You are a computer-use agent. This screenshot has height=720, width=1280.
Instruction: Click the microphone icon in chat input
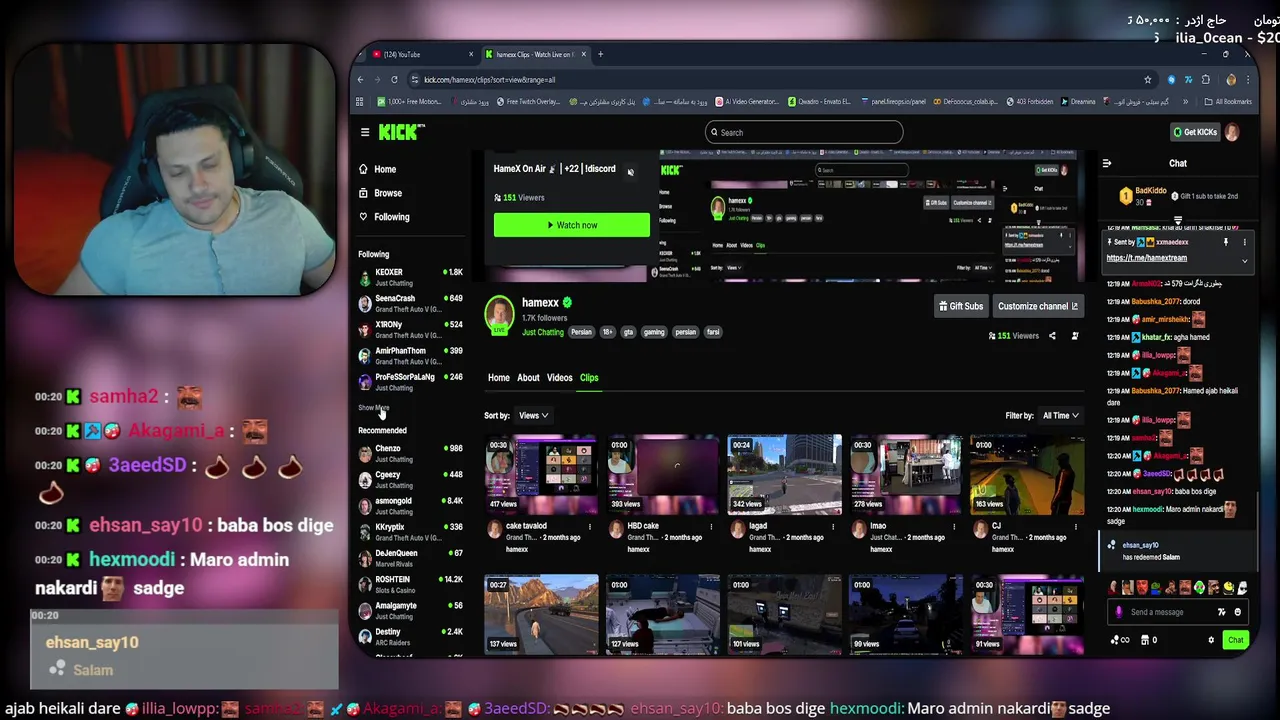[x=1118, y=612]
